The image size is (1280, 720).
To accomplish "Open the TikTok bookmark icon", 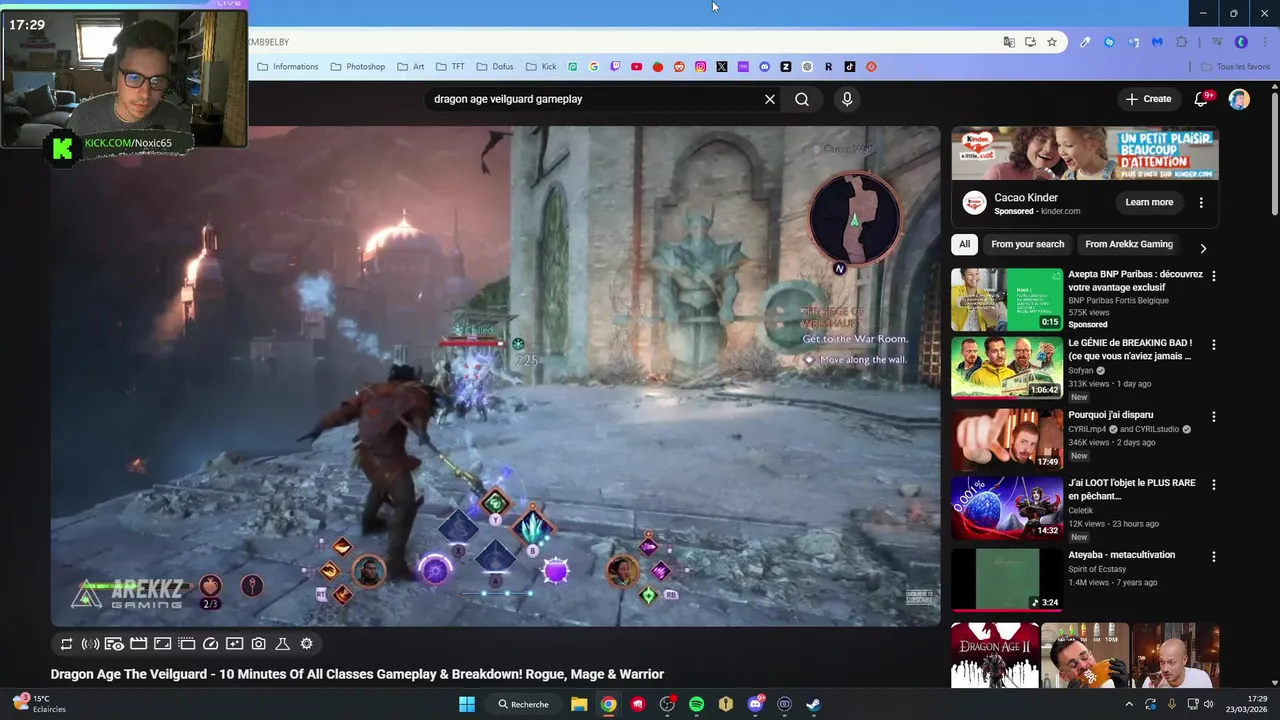I will tap(850, 67).
